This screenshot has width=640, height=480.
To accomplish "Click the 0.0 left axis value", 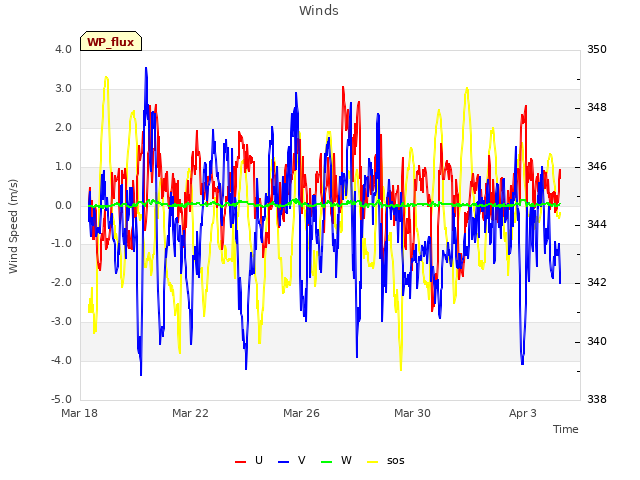I will (63, 205).
